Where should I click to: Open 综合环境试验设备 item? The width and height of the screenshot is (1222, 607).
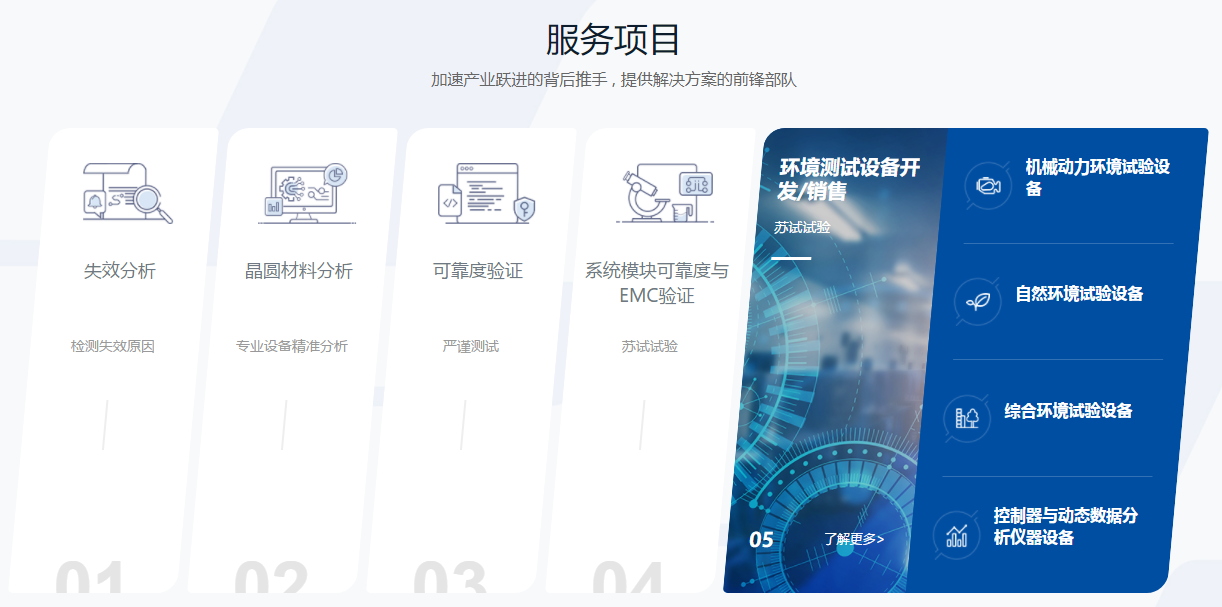[1068, 411]
